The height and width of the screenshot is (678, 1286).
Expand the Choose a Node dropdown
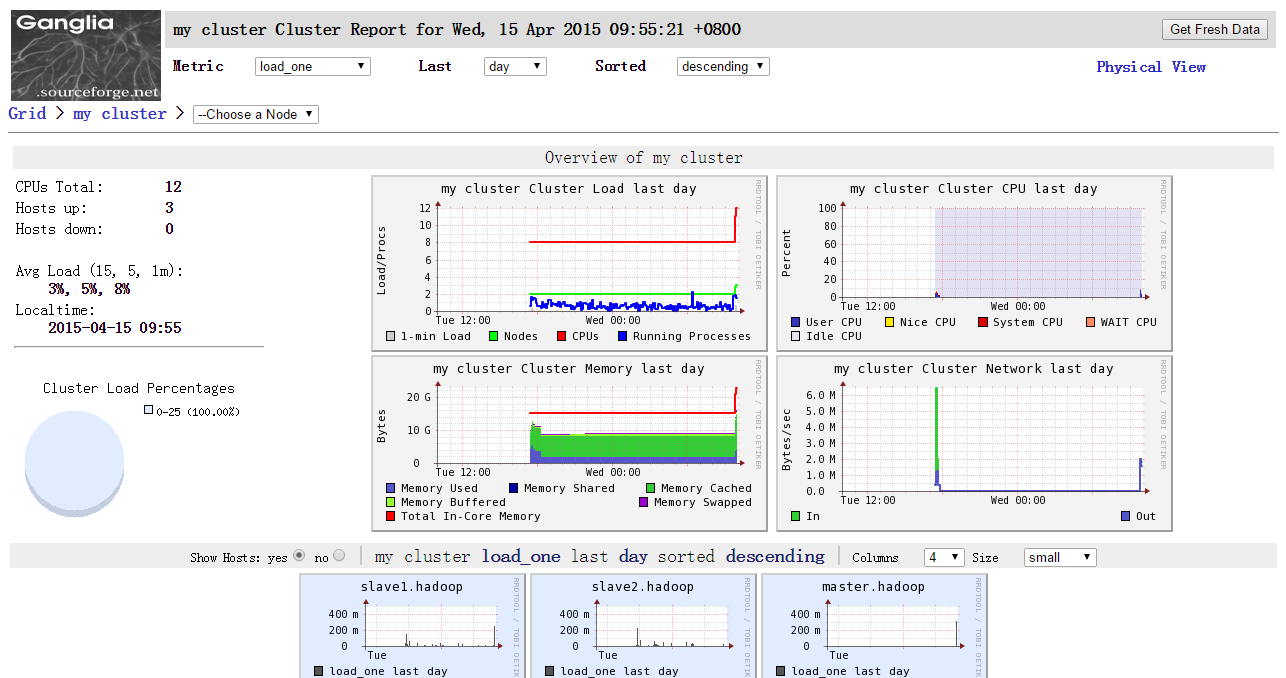[256, 114]
